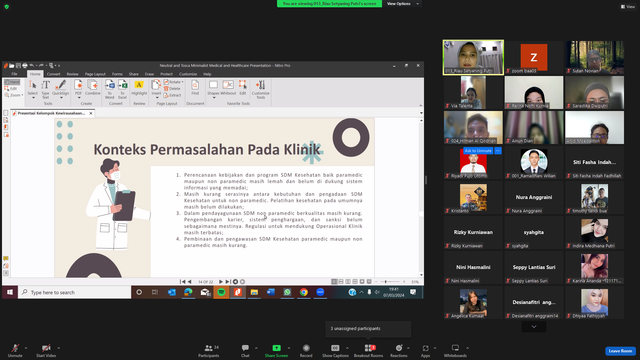Open Customize Tools
This screenshot has width=640, height=360.
tap(260, 89)
